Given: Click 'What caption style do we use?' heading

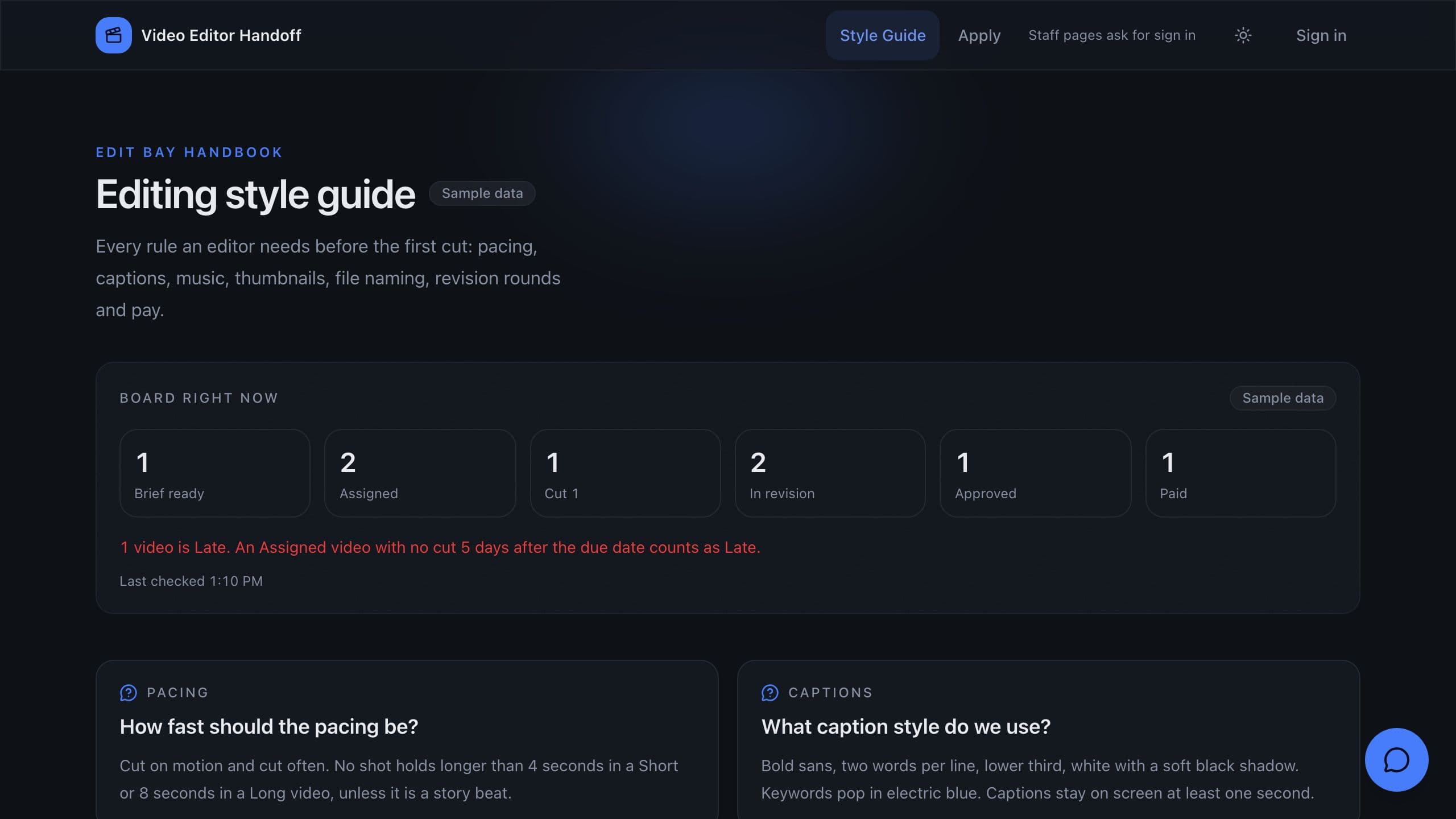Looking at the screenshot, I should (906, 727).
